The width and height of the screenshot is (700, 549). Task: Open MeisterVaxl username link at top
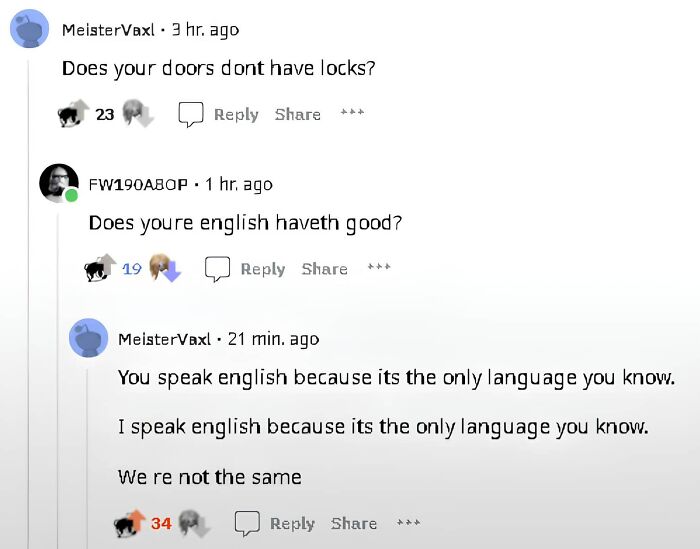coord(108,30)
